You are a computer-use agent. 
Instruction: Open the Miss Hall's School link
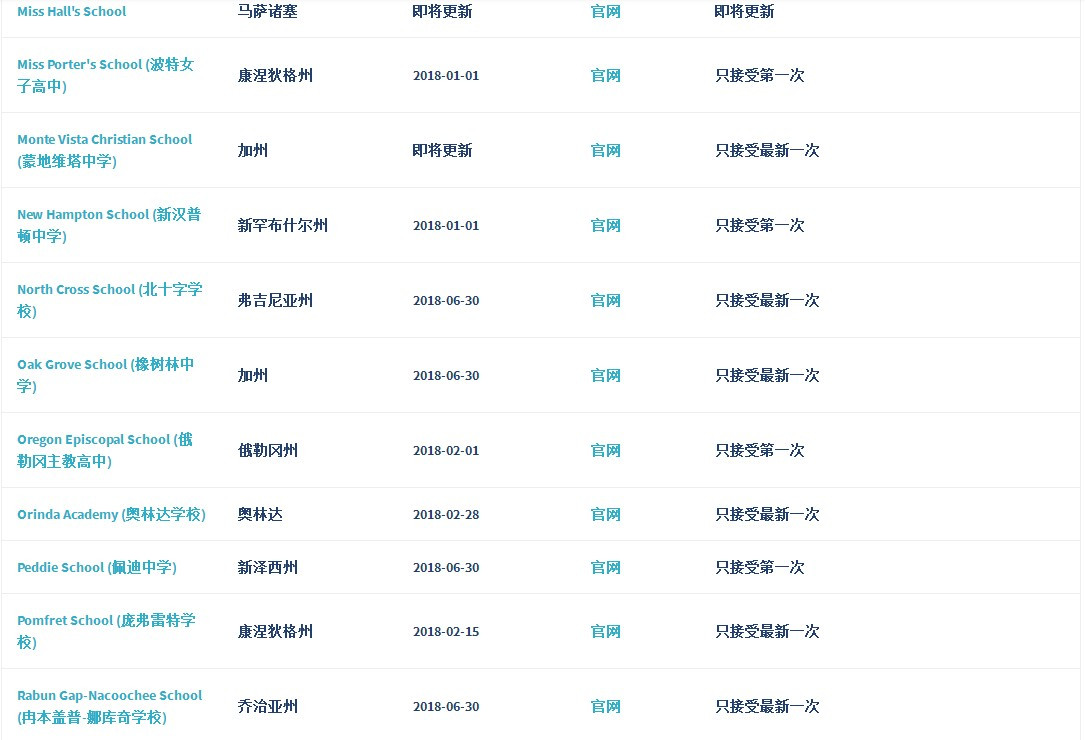coord(72,12)
